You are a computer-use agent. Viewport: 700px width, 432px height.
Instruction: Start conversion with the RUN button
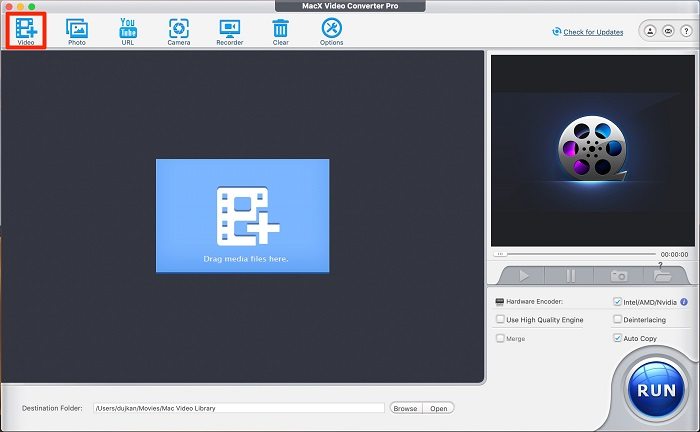point(656,390)
